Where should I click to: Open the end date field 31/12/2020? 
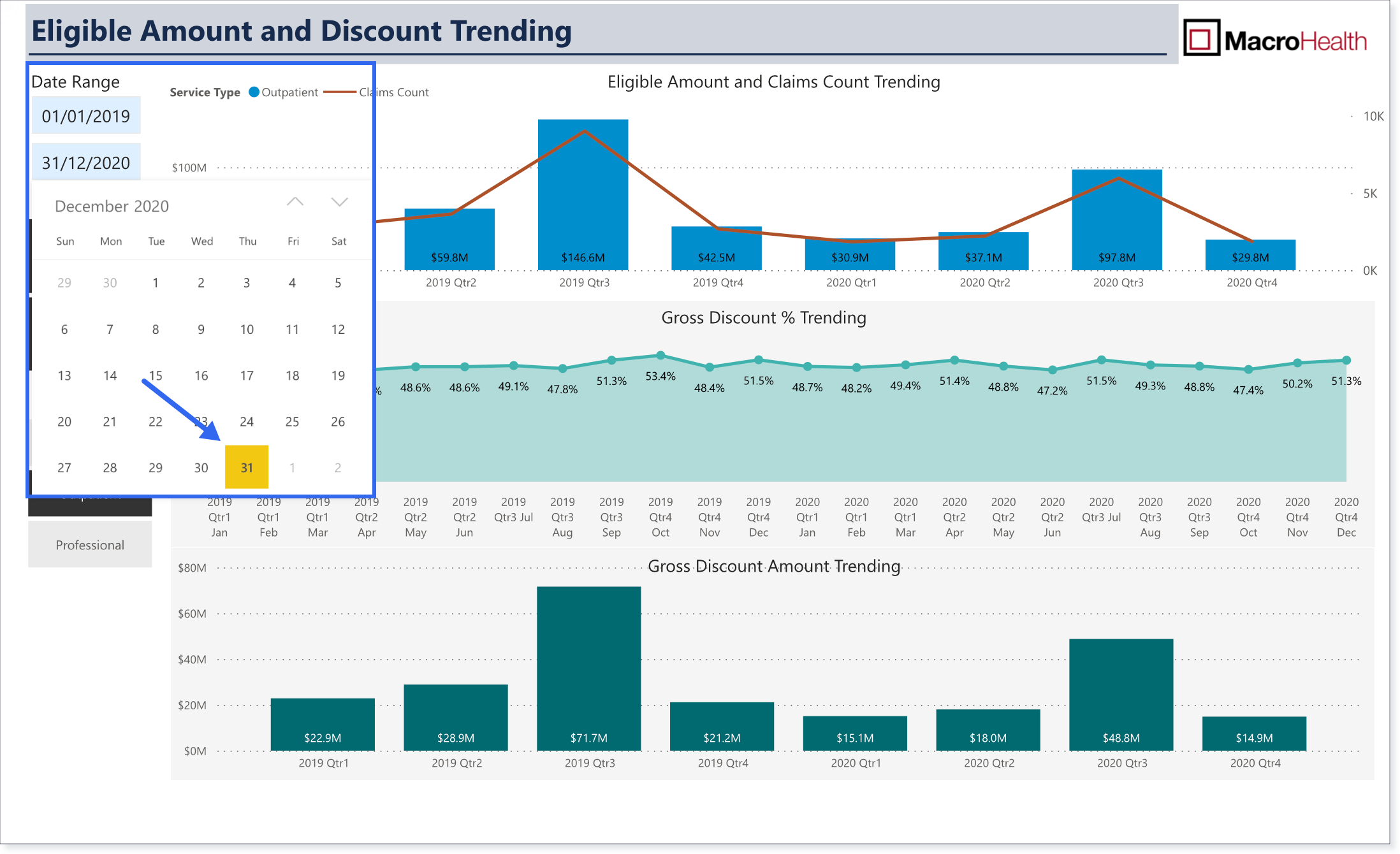click(x=86, y=162)
